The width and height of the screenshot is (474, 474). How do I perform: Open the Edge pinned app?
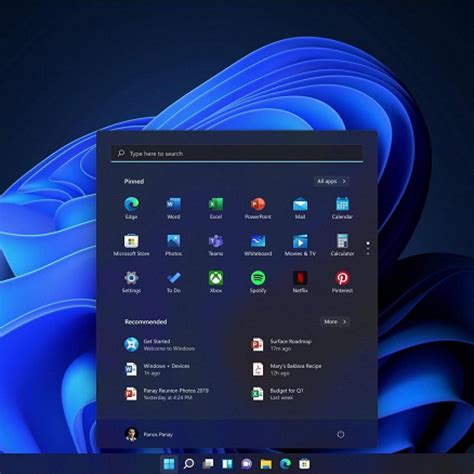coord(131,208)
